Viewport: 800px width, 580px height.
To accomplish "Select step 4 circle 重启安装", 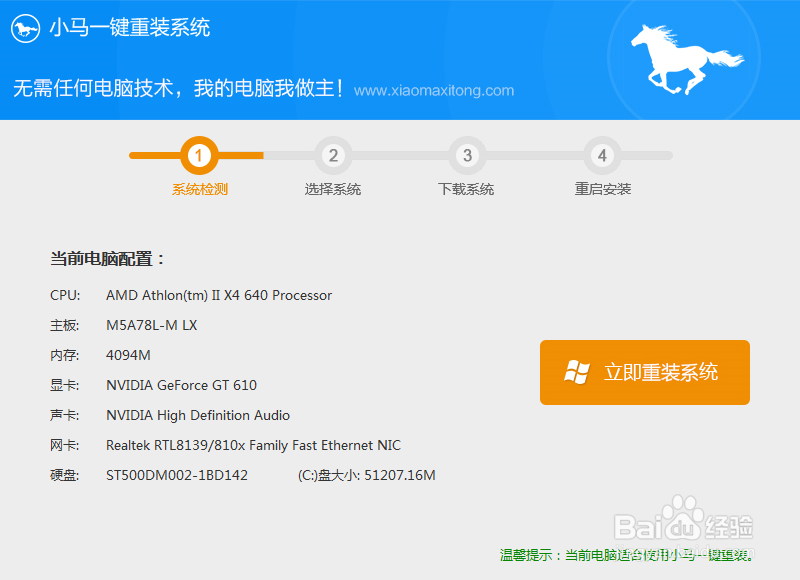I will [x=602, y=155].
